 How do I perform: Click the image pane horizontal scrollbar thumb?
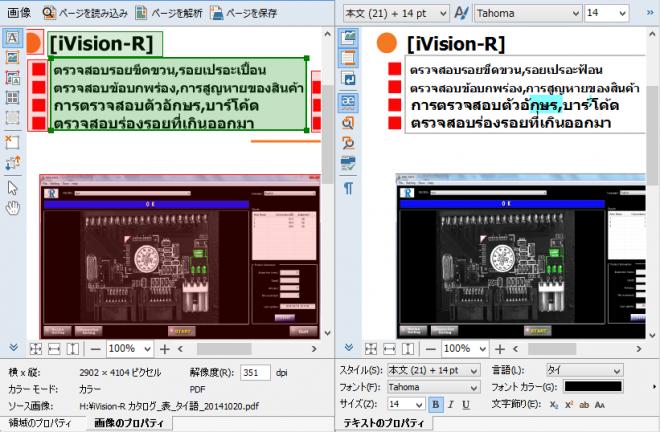click(x=224, y=349)
